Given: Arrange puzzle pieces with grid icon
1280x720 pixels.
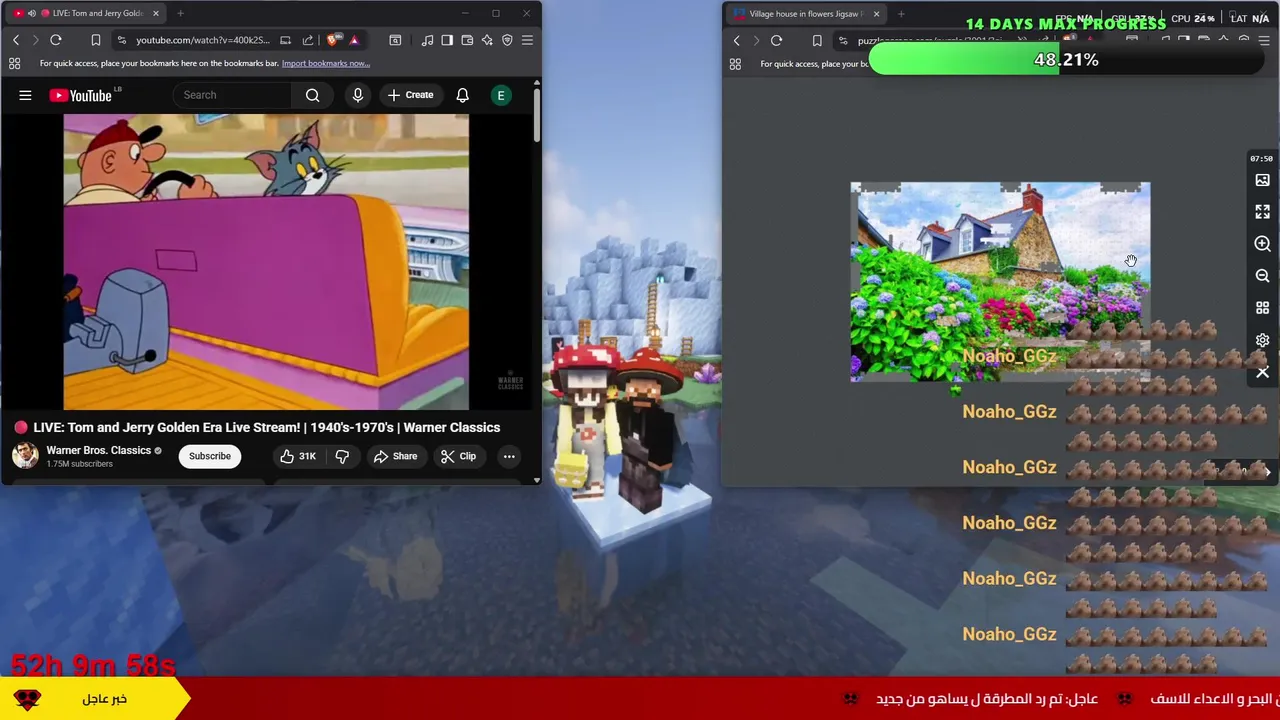Looking at the screenshot, I should click(x=1262, y=308).
